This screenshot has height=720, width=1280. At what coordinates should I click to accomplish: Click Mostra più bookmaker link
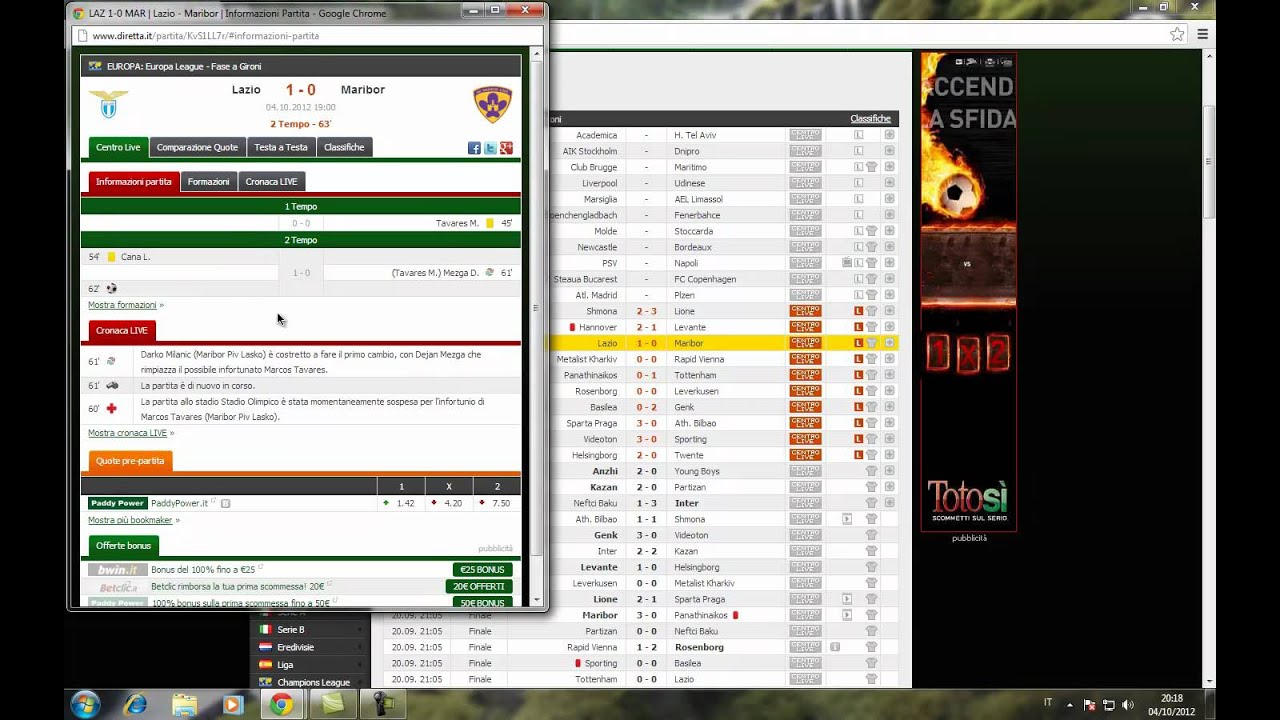130,520
